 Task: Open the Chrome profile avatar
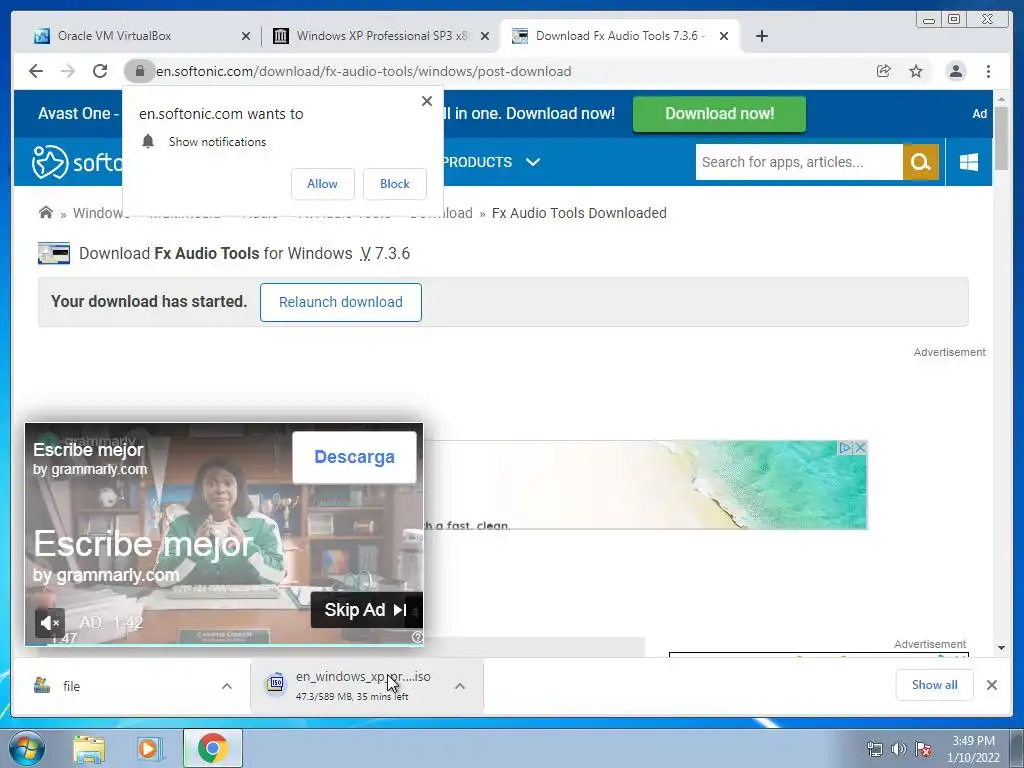955,71
